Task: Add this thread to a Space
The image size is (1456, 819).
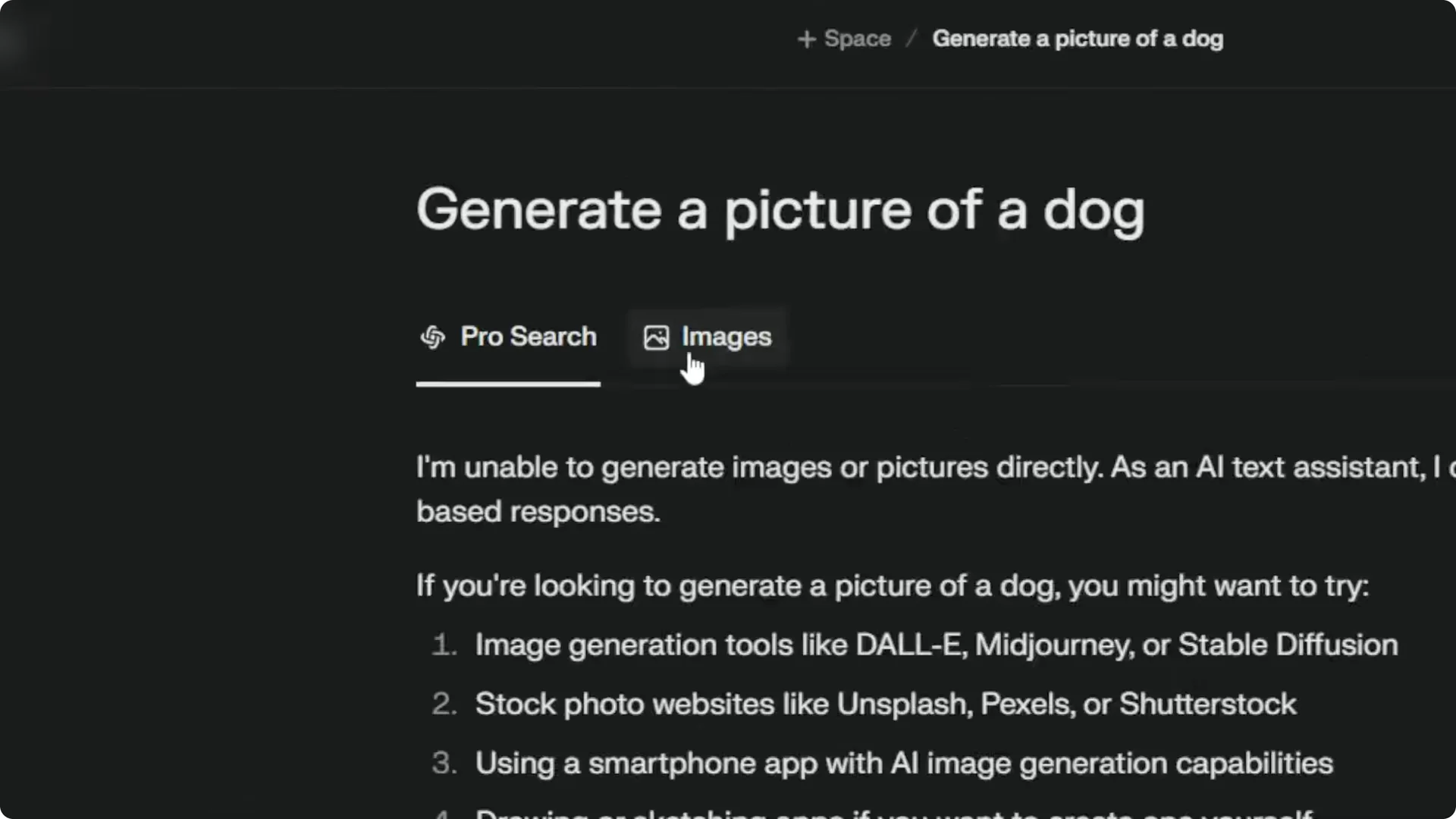Action: [x=843, y=38]
